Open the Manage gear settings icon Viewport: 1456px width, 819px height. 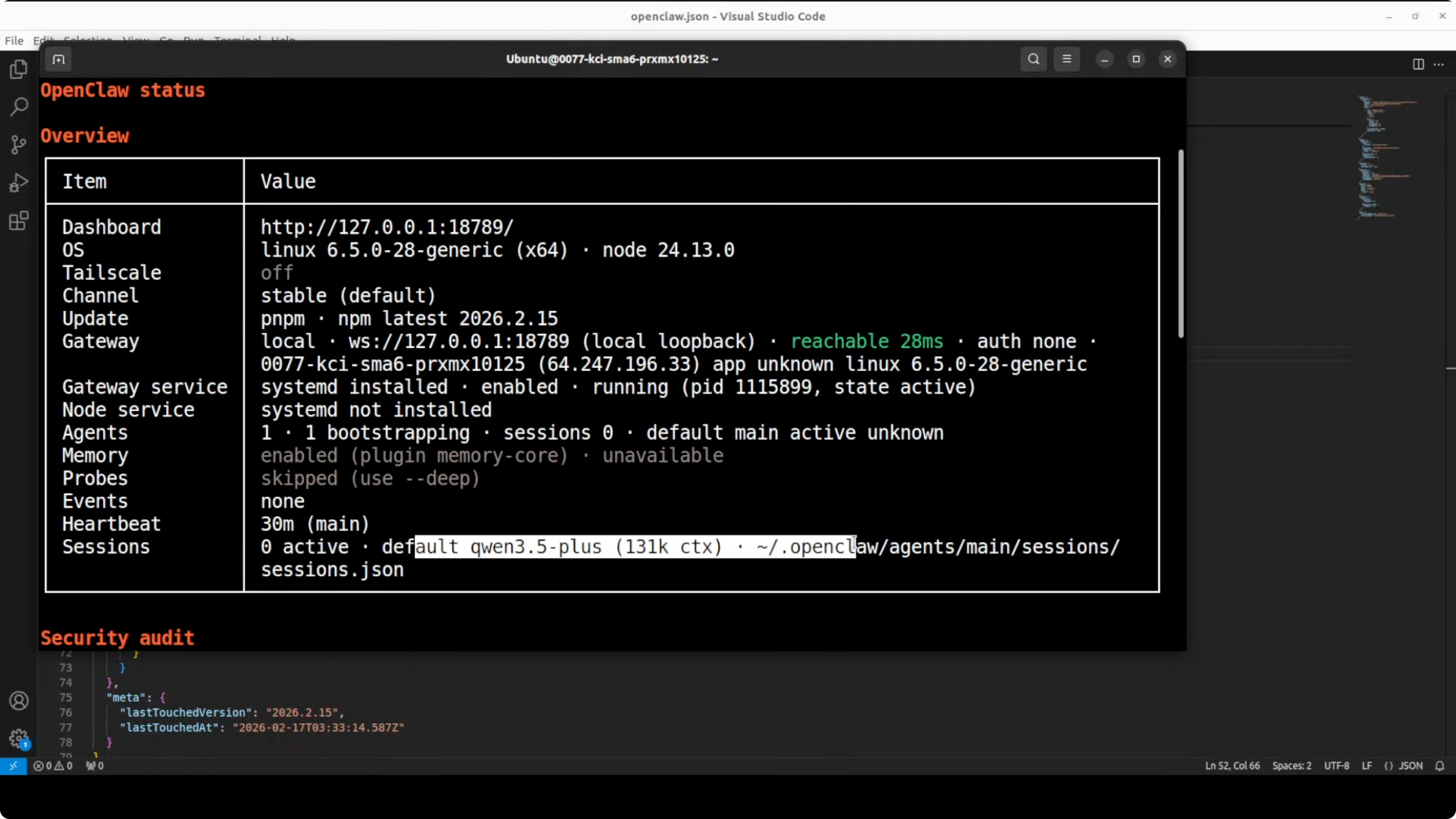coord(19,737)
